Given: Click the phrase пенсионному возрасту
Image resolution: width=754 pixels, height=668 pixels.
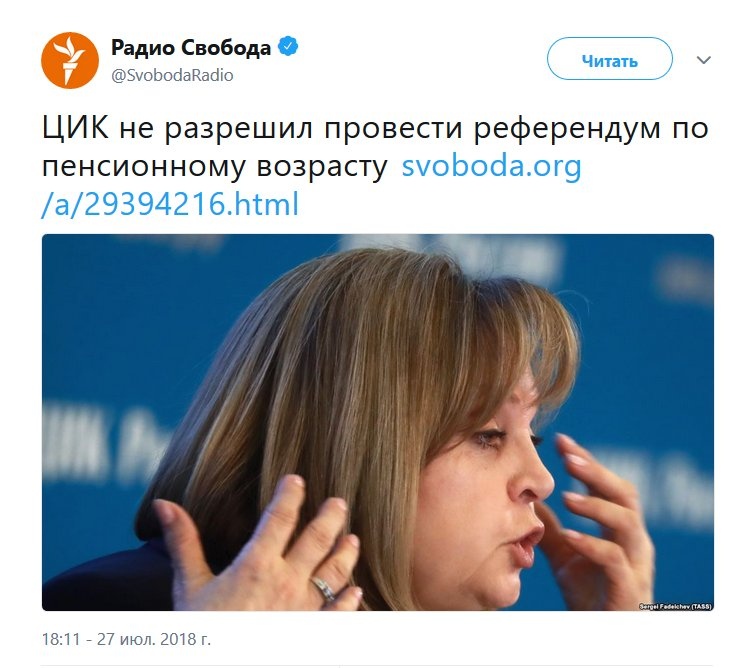Looking at the screenshot, I should click(x=214, y=167).
